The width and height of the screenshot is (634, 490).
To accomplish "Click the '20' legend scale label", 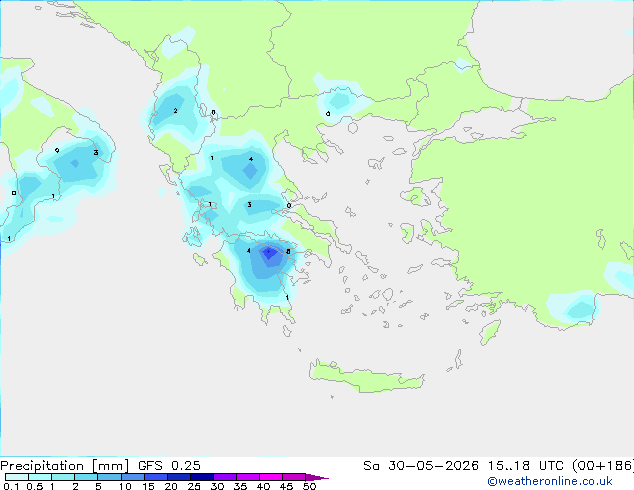I will [171, 486].
